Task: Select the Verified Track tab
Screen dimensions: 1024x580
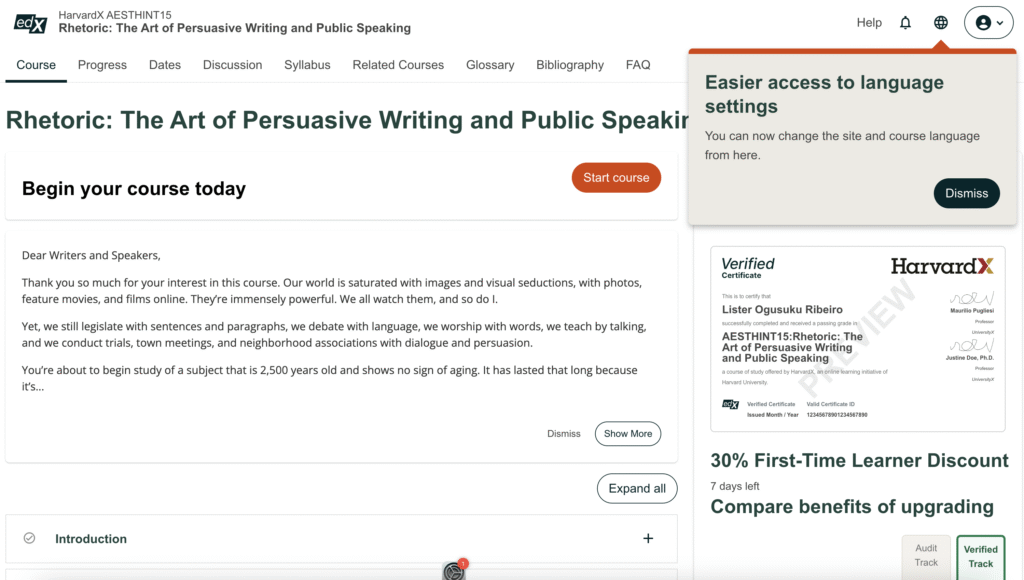Action: [x=980, y=557]
